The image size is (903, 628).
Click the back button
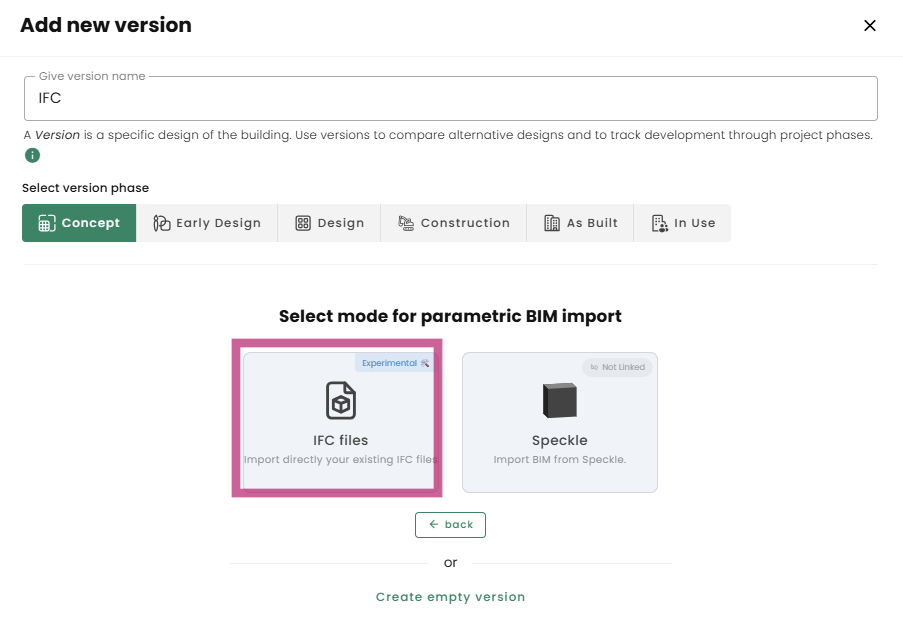tap(450, 524)
